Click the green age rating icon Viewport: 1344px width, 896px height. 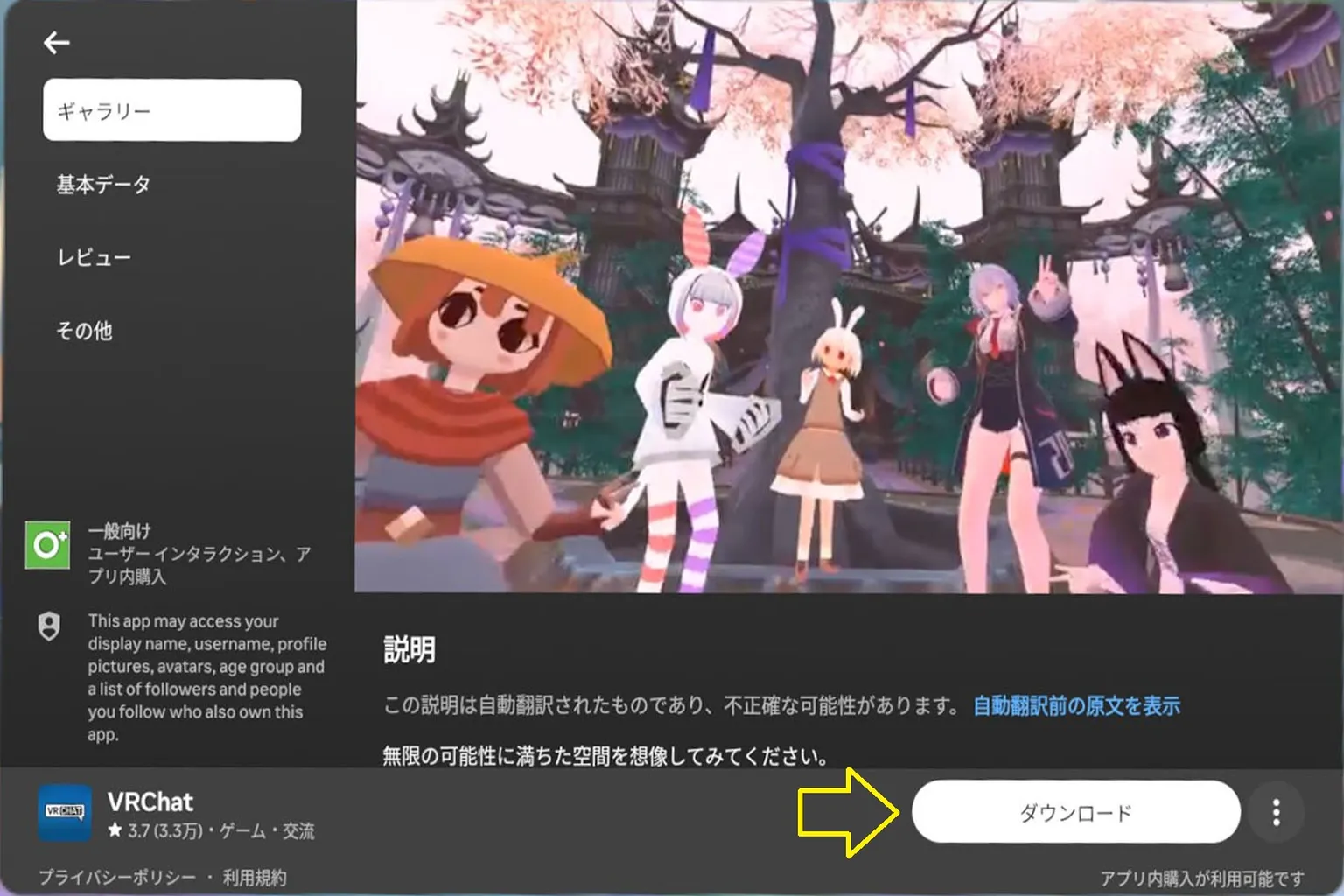[x=48, y=545]
